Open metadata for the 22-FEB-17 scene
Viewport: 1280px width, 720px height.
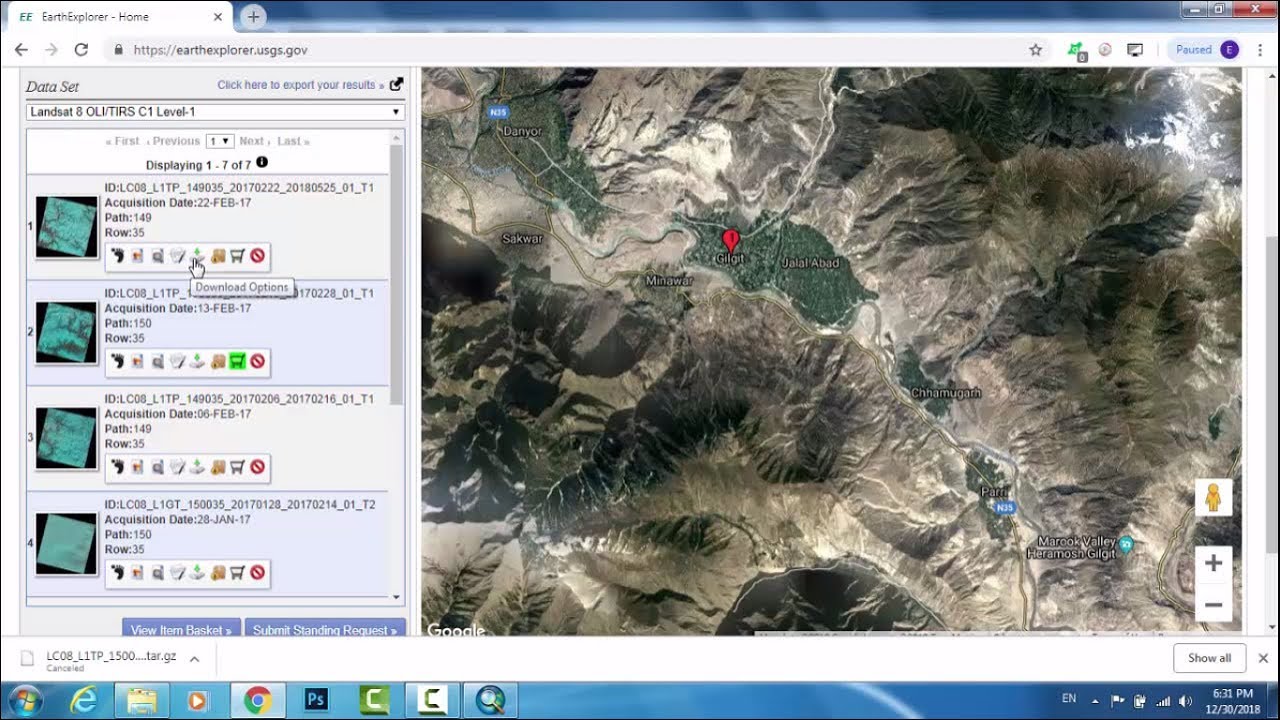point(178,256)
